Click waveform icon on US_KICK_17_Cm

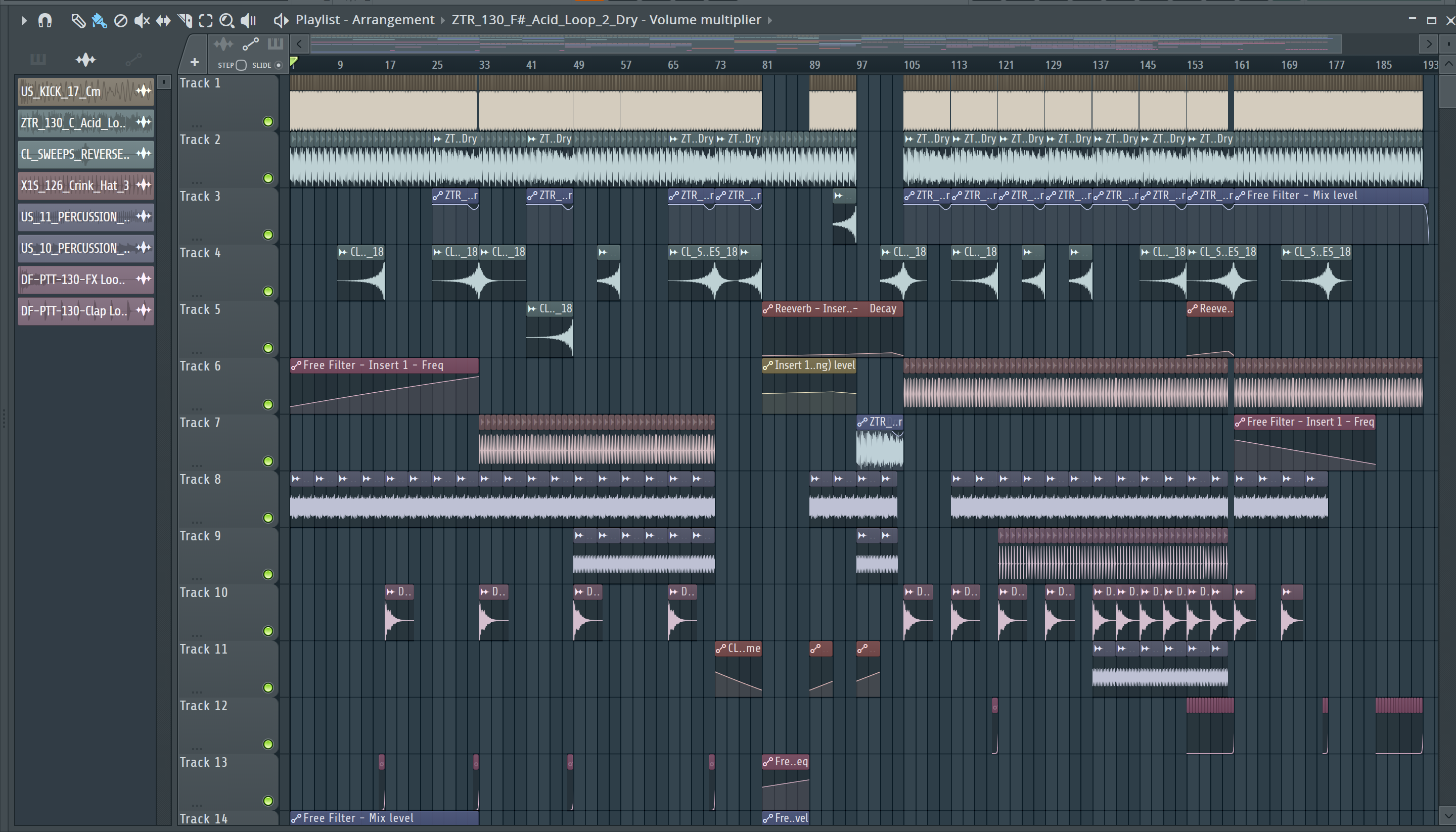point(144,91)
